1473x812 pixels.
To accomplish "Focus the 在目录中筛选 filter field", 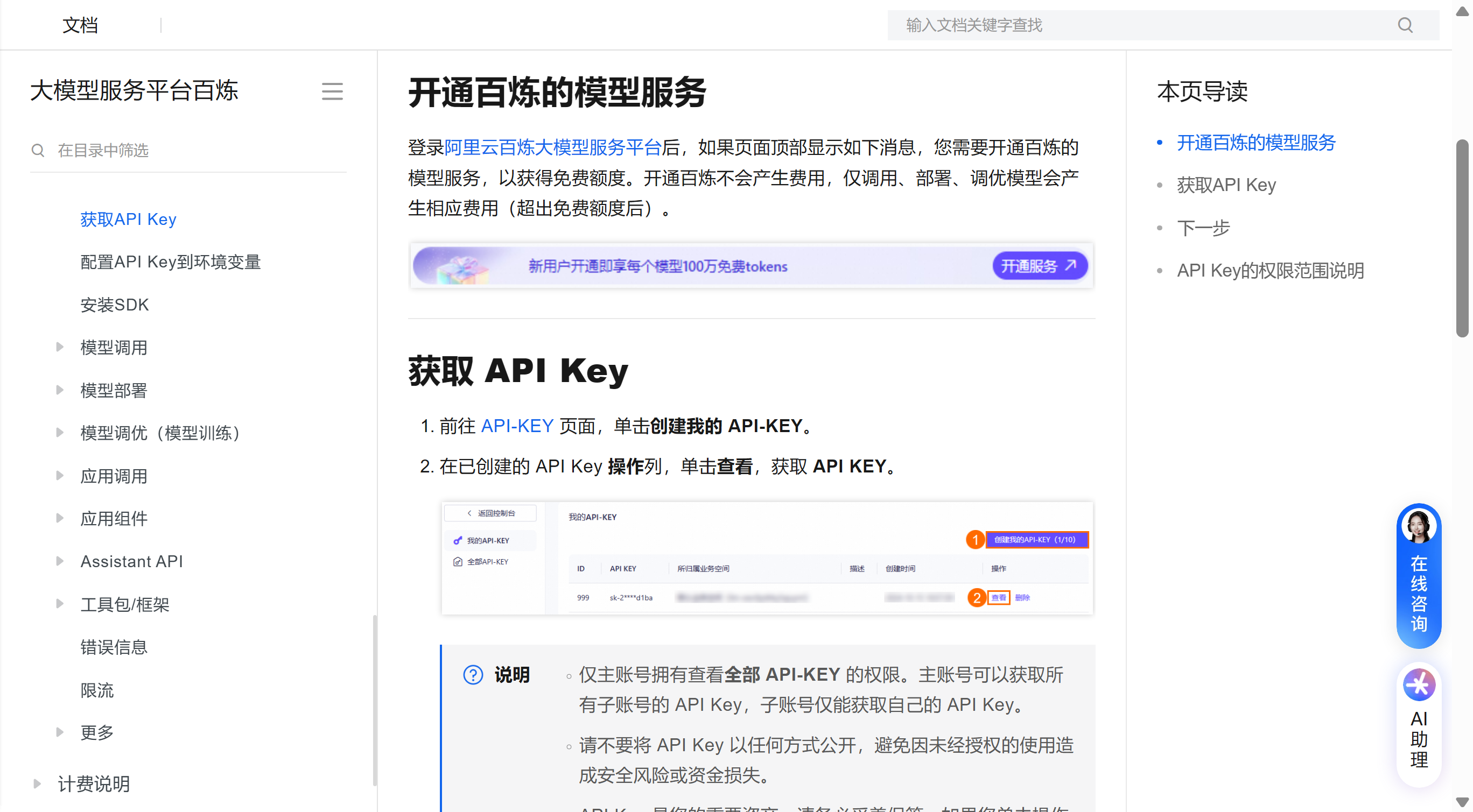I will click(x=188, y=150).
